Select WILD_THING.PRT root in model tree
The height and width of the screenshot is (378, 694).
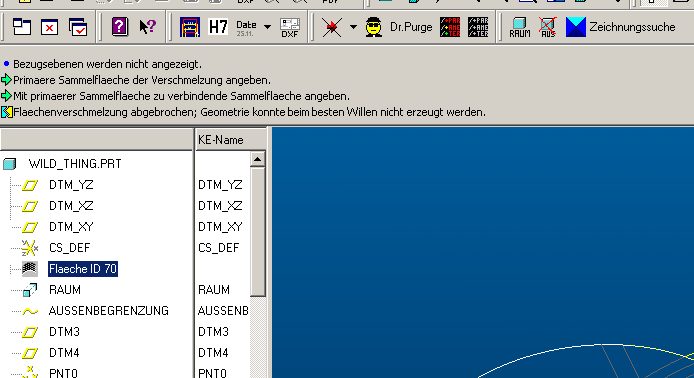75,164
